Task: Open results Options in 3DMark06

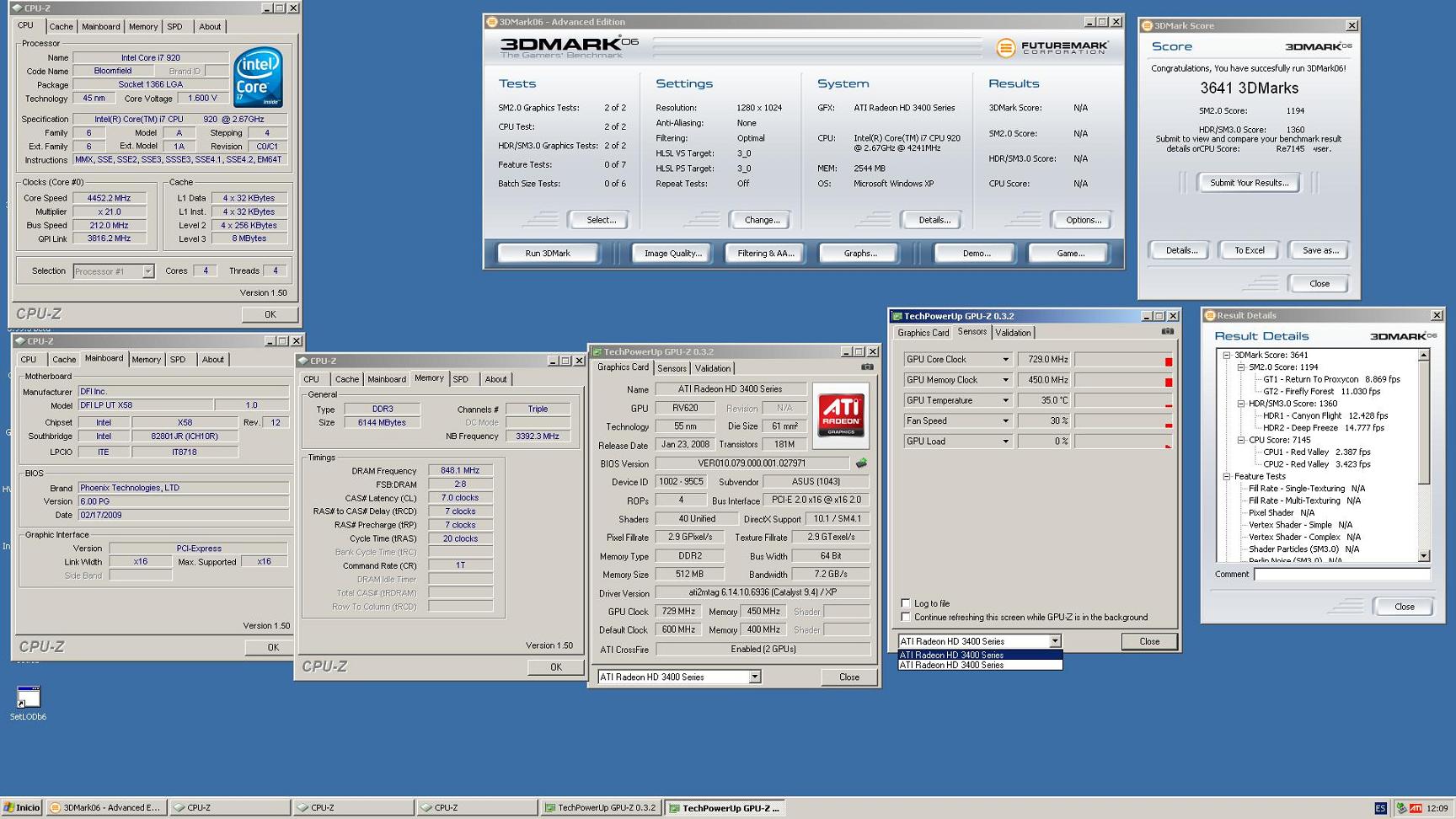Action: (1083, 220)
